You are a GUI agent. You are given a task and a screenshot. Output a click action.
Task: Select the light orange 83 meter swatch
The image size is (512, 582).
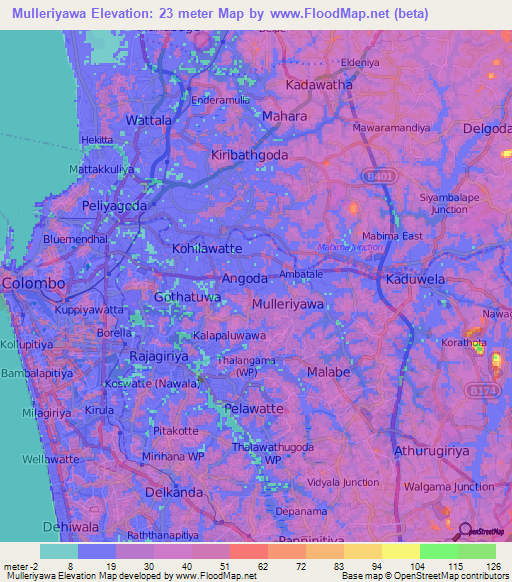[363, 551]
